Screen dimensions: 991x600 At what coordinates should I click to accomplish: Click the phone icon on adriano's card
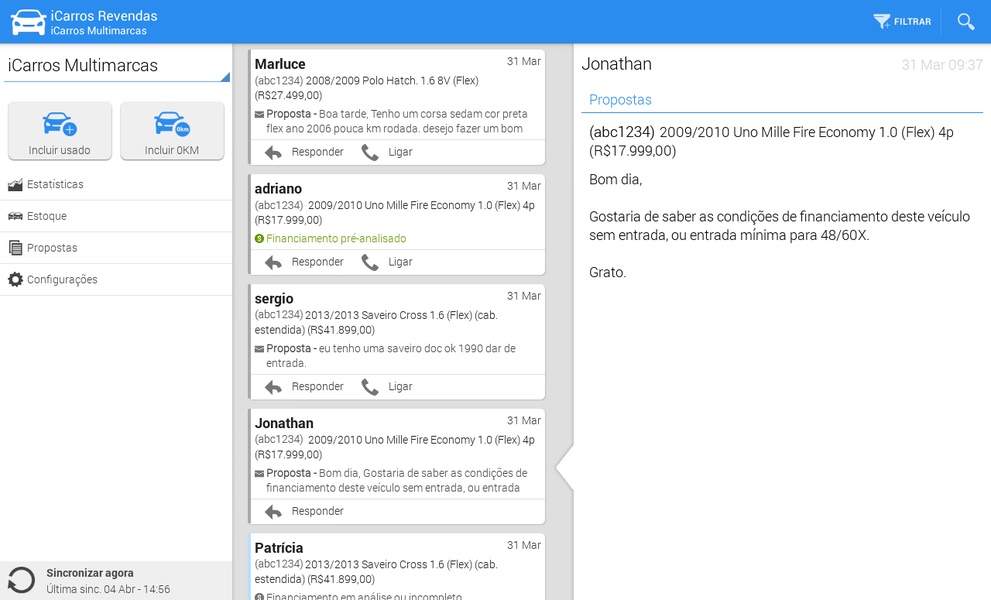click(370, 262)
